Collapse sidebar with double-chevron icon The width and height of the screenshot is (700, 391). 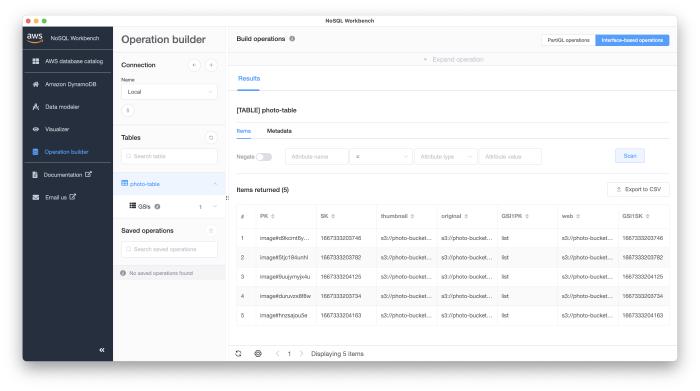coord(102,350)
